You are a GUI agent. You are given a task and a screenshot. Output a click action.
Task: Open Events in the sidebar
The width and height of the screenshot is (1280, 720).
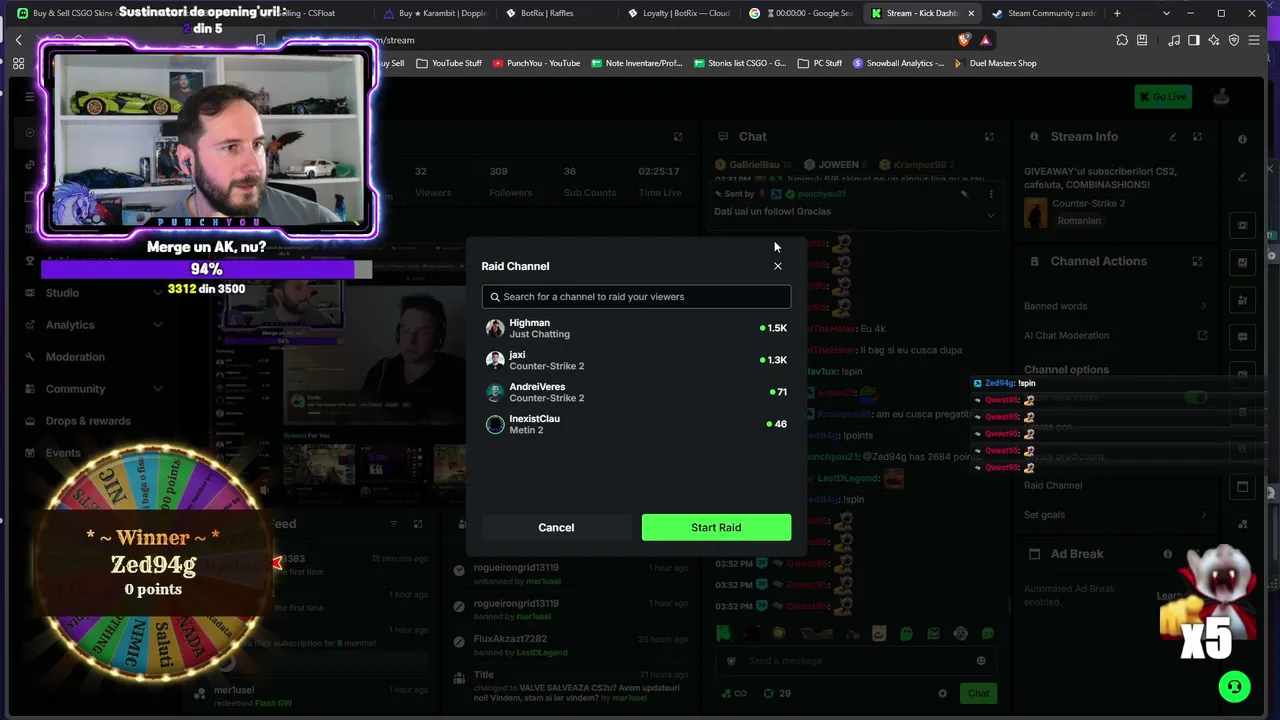pyautogui.click(x=63, y=453)
